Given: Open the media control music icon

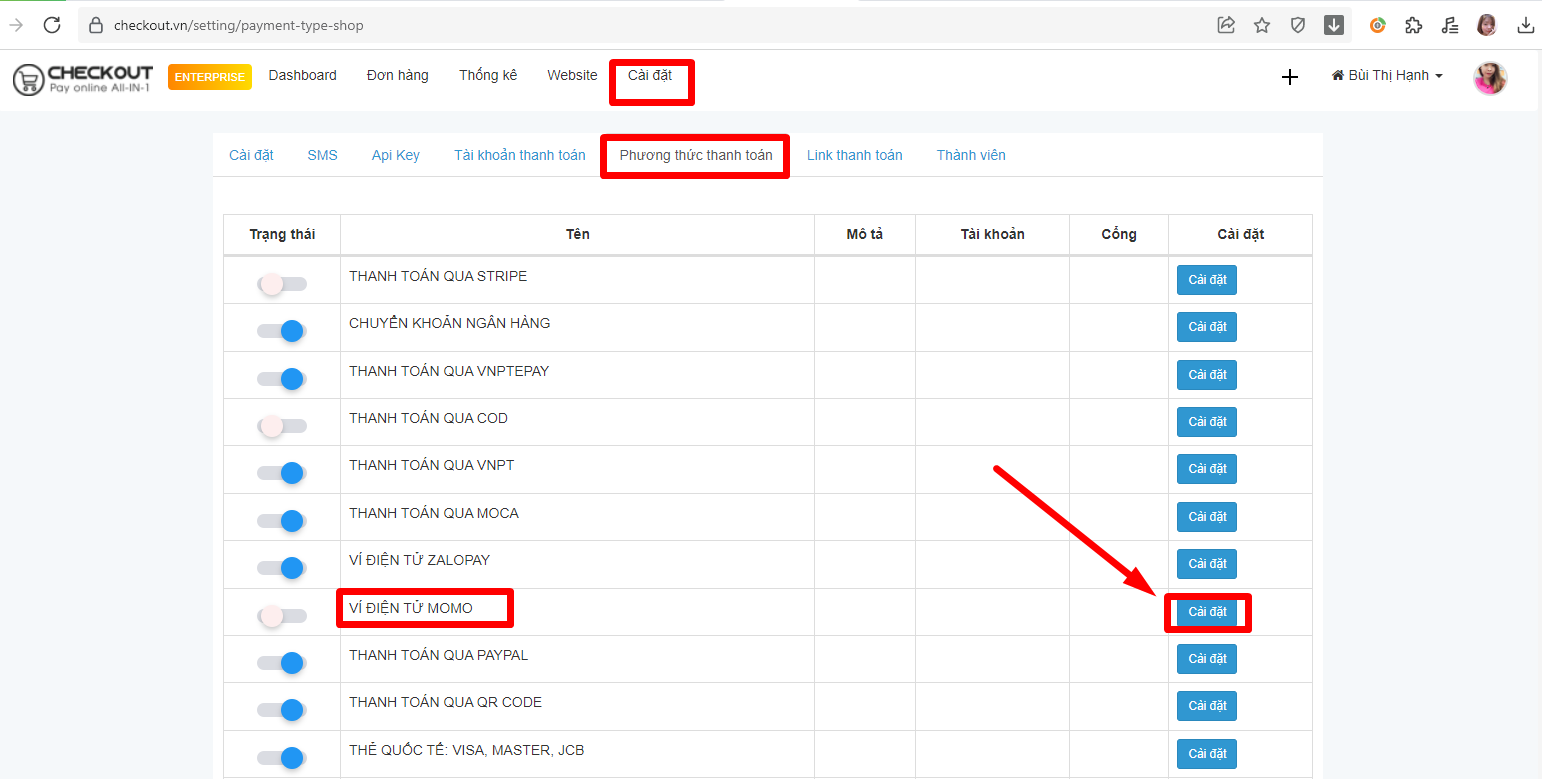Looking at the screenshot, I should [1450, 25].
